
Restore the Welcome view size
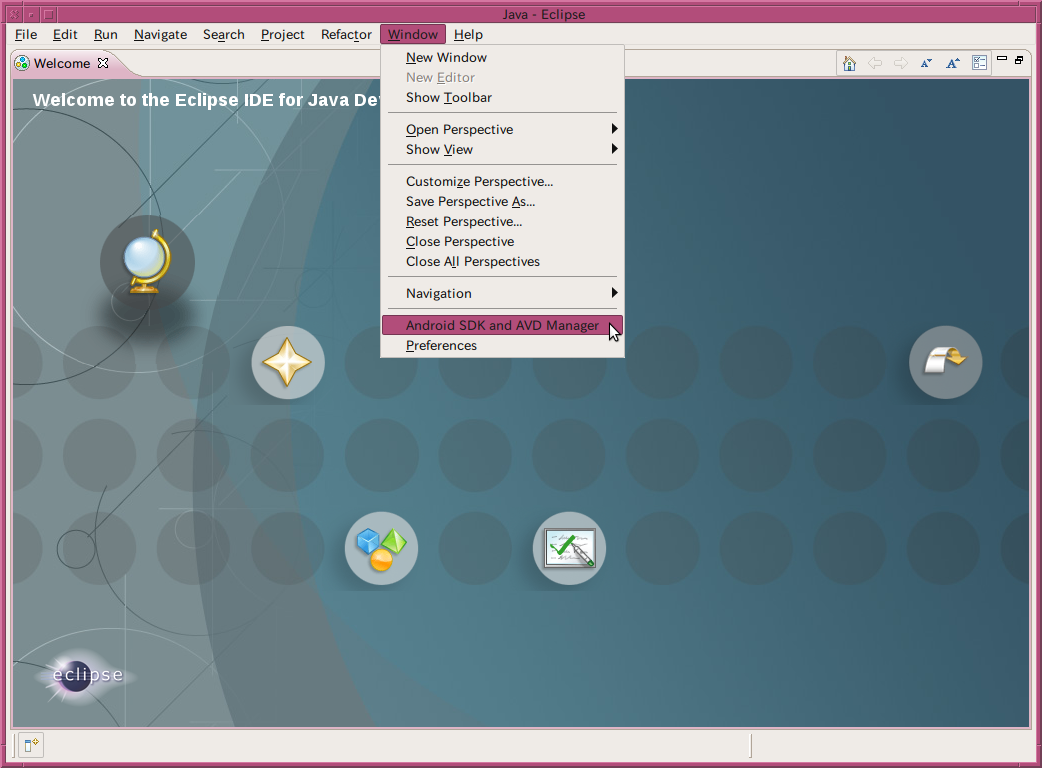1019,60
